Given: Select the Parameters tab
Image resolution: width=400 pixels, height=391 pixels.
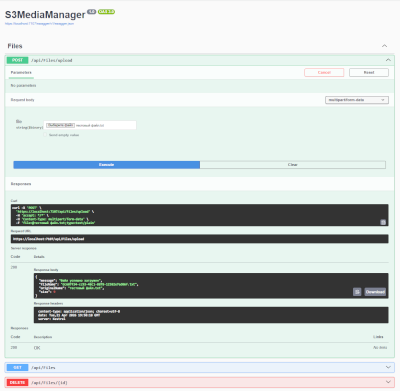Looking at the screenshot, I should coord(21,72).
